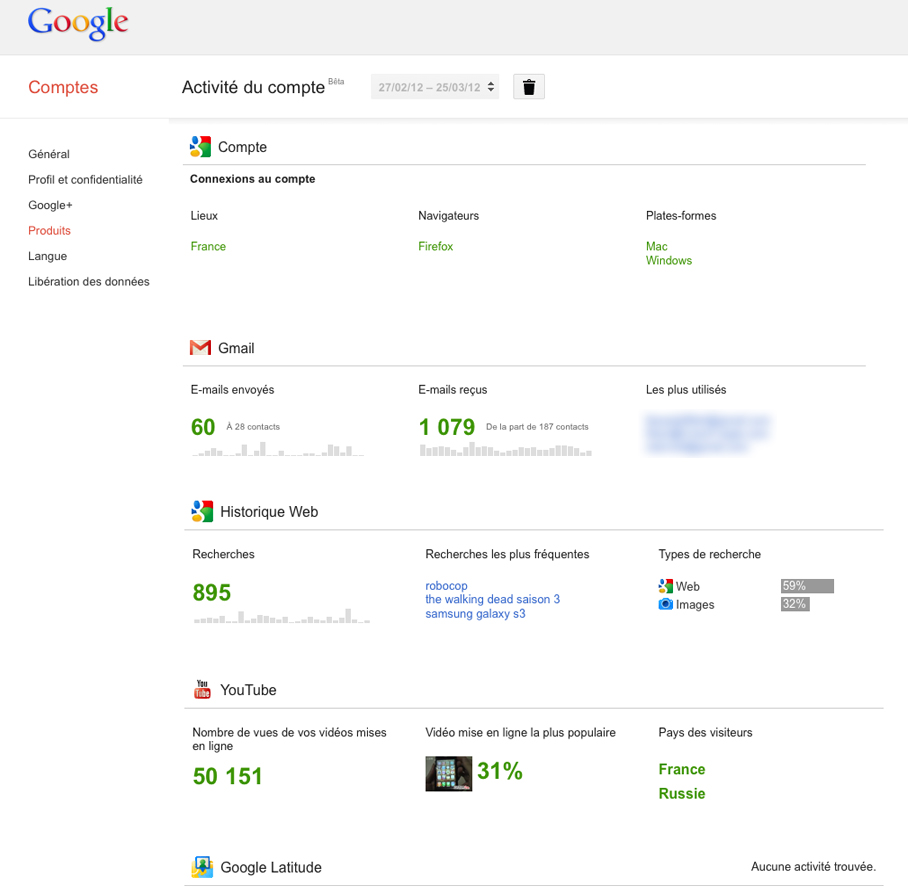Click the Images camera icon

[665, 604]
